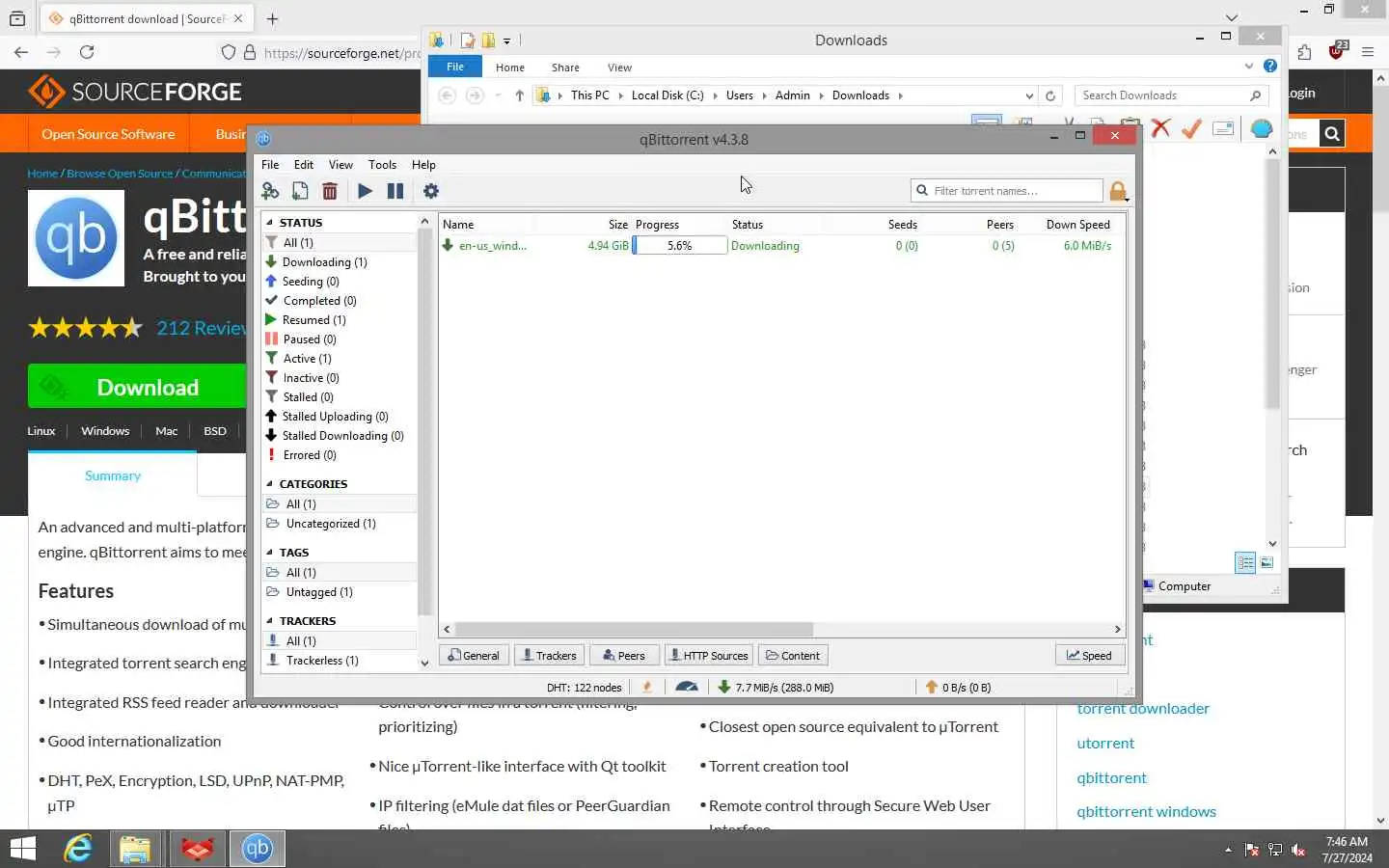Open the HTTP Sources tab
Screen dimensions: 1389x868
click(708, 655)
